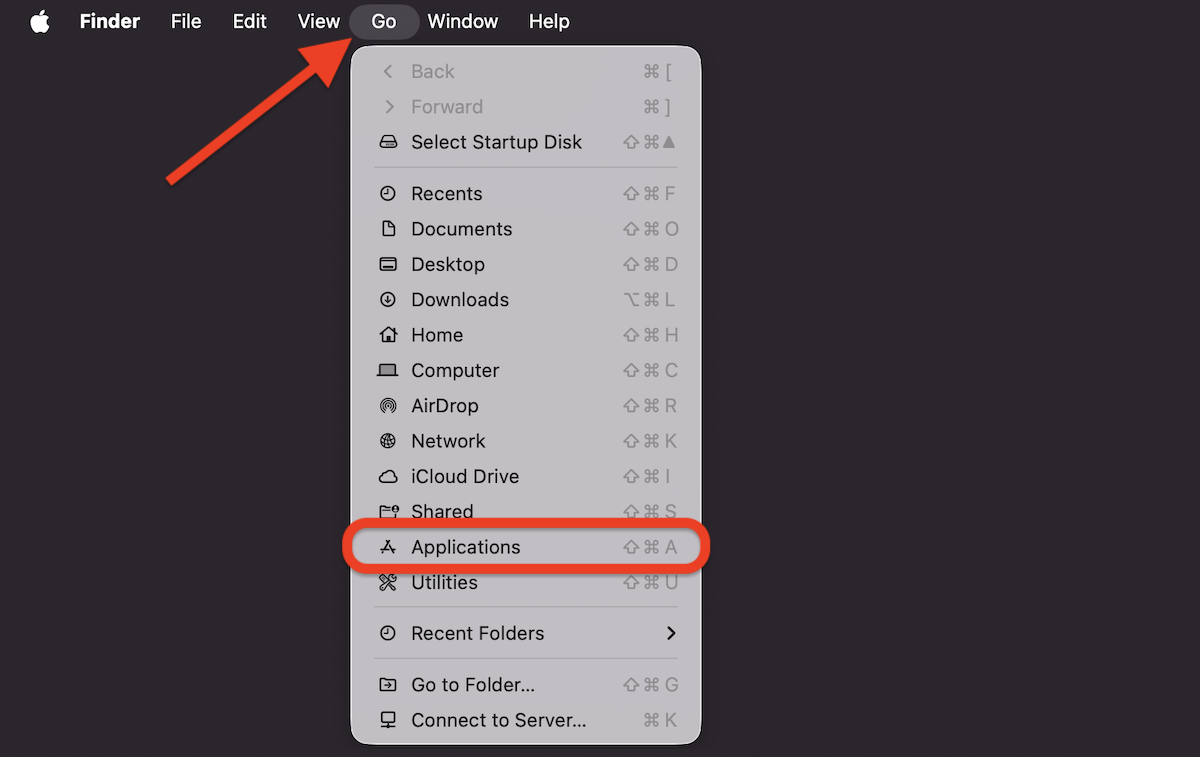
Task: Select the Shared text entry
Action: click(x=442, y=512)
